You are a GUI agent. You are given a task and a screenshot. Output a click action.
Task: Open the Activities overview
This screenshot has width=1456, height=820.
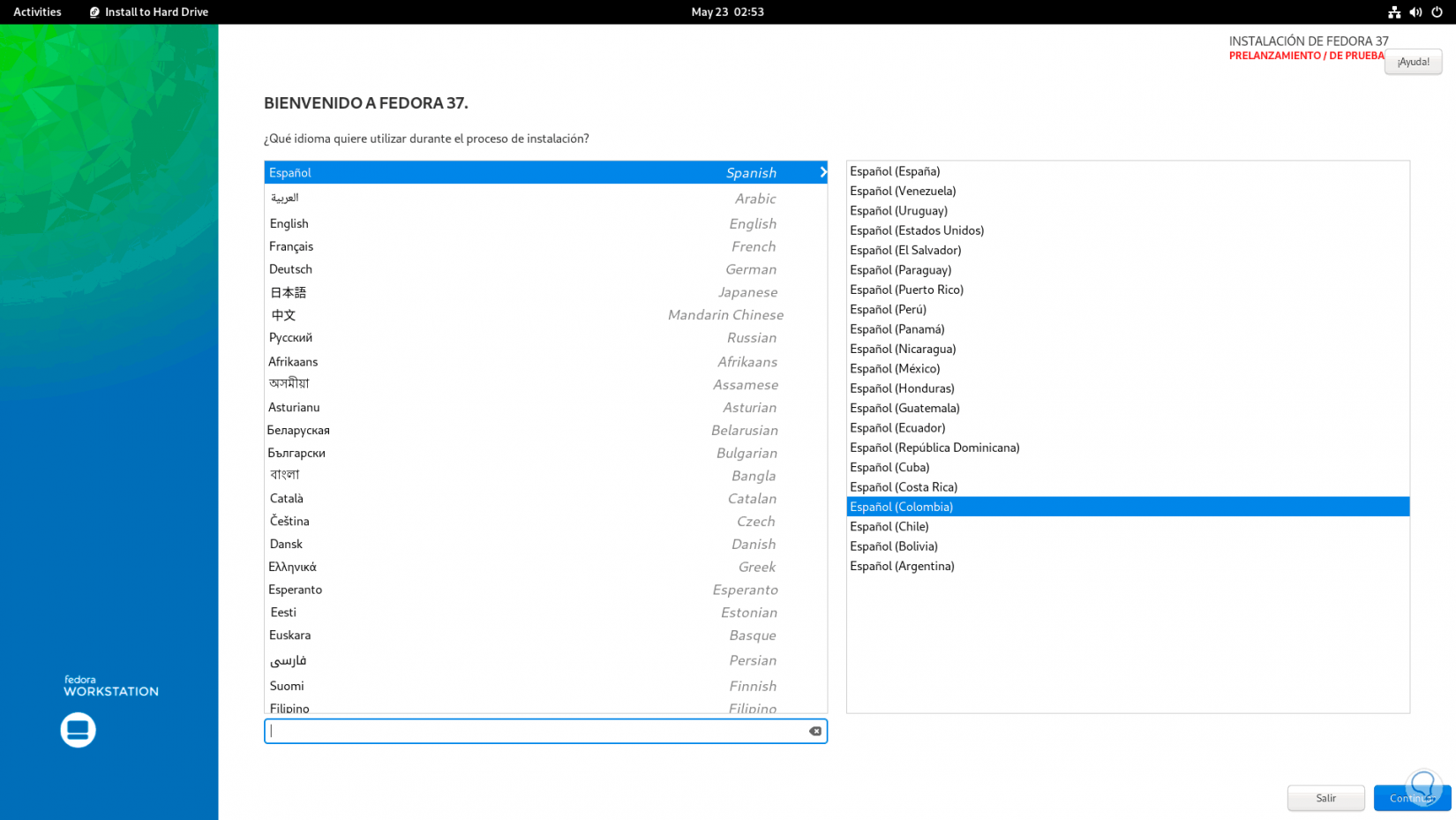(x=37, y=12)
